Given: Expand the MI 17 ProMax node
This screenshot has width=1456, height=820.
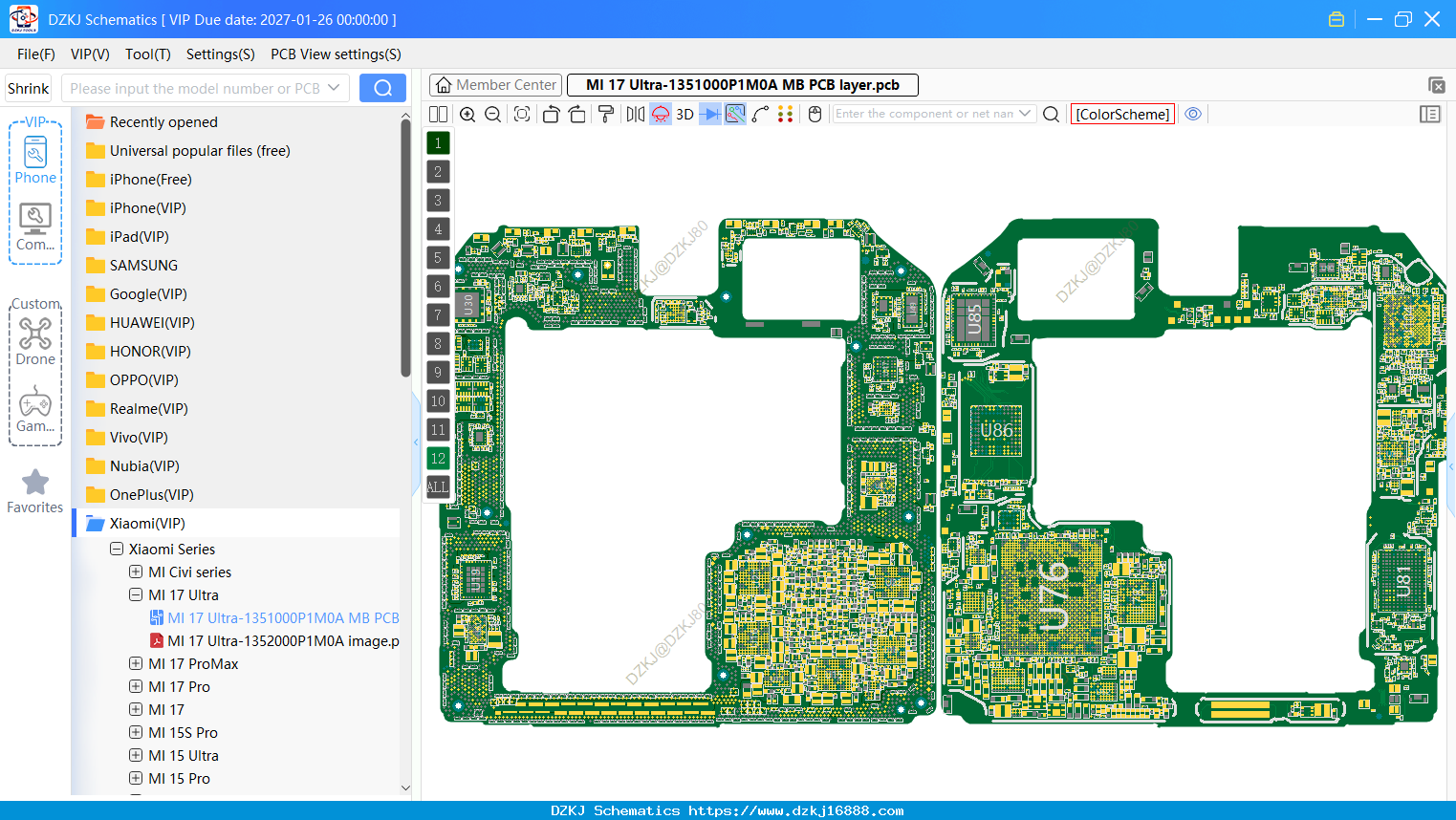Looking at the screenshot, I should pos(136,663).
